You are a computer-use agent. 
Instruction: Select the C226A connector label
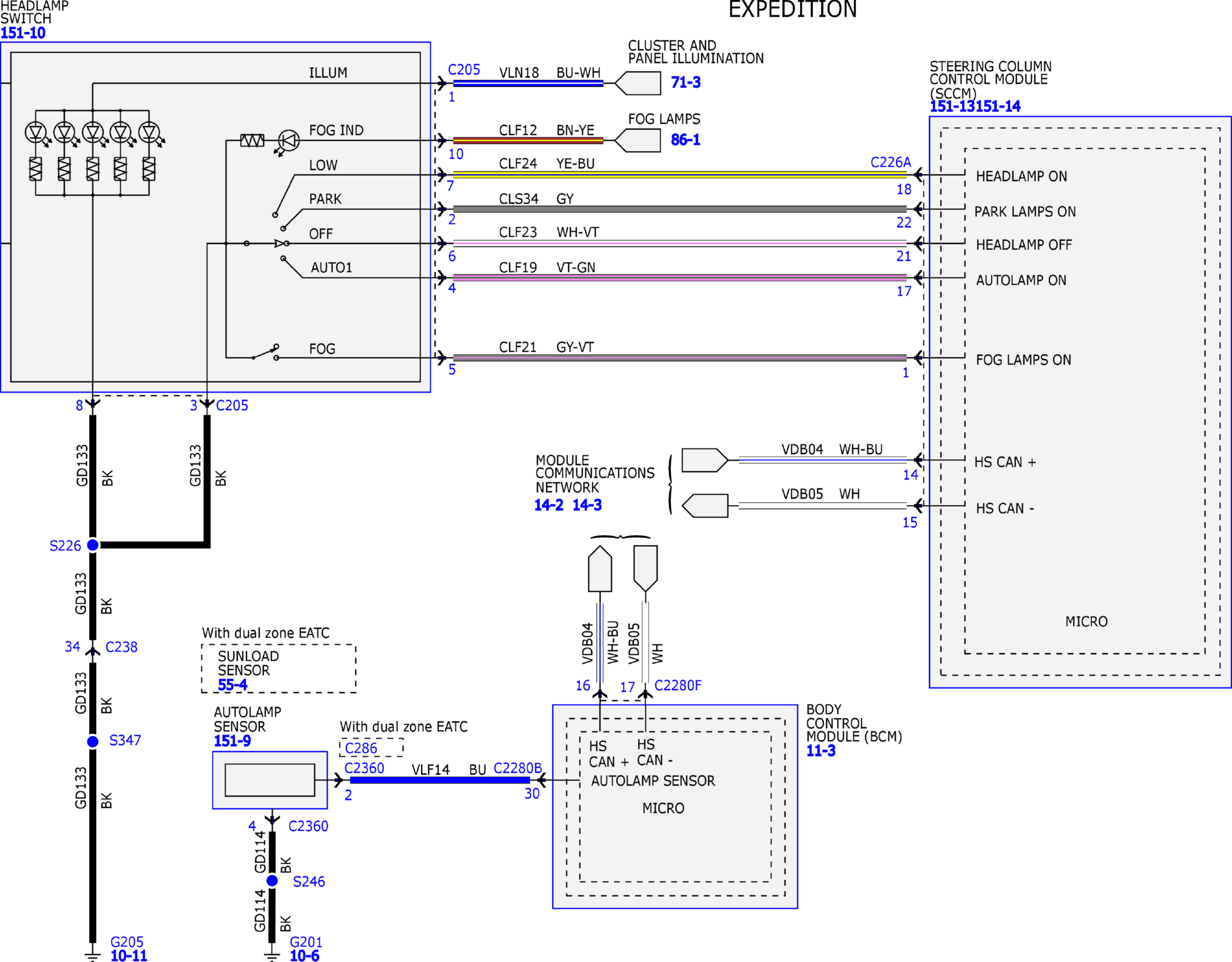pos(891,163)
